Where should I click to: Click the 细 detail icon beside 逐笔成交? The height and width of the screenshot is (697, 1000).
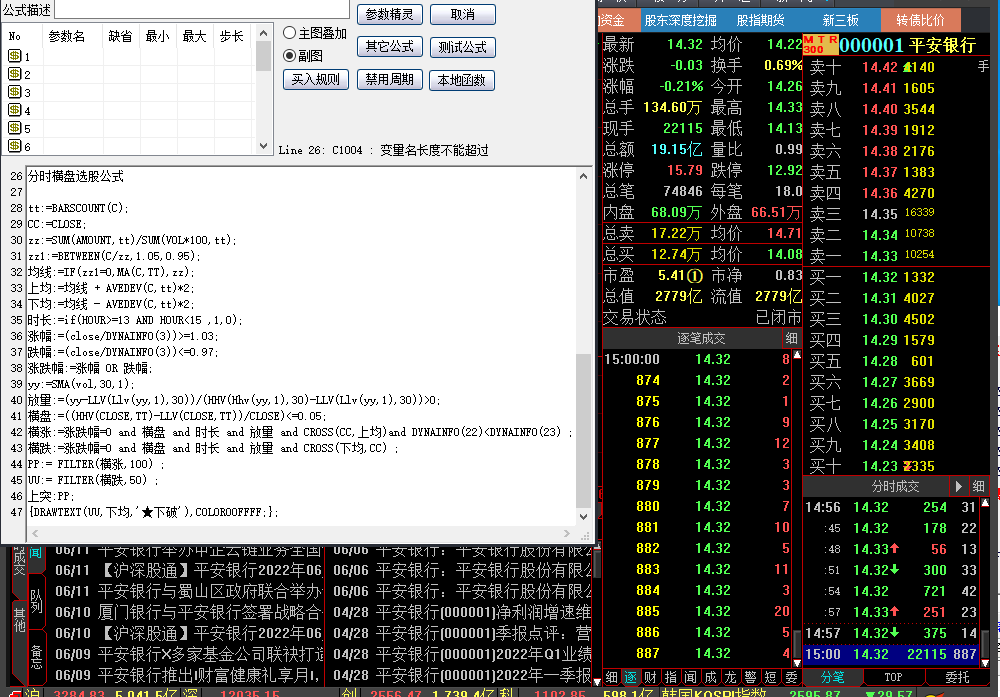[x=791, y=338]
